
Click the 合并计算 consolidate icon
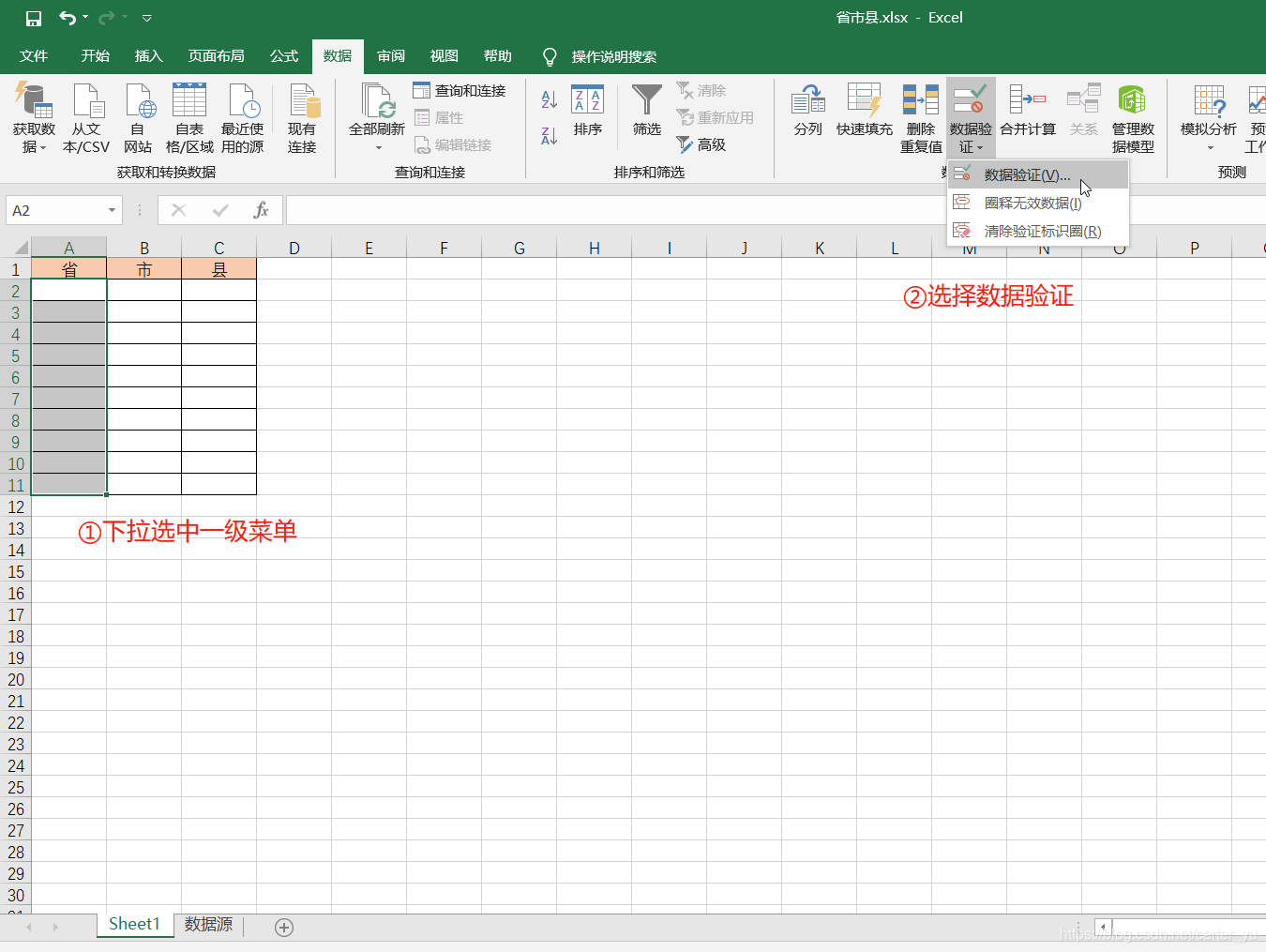[1028, 111]
